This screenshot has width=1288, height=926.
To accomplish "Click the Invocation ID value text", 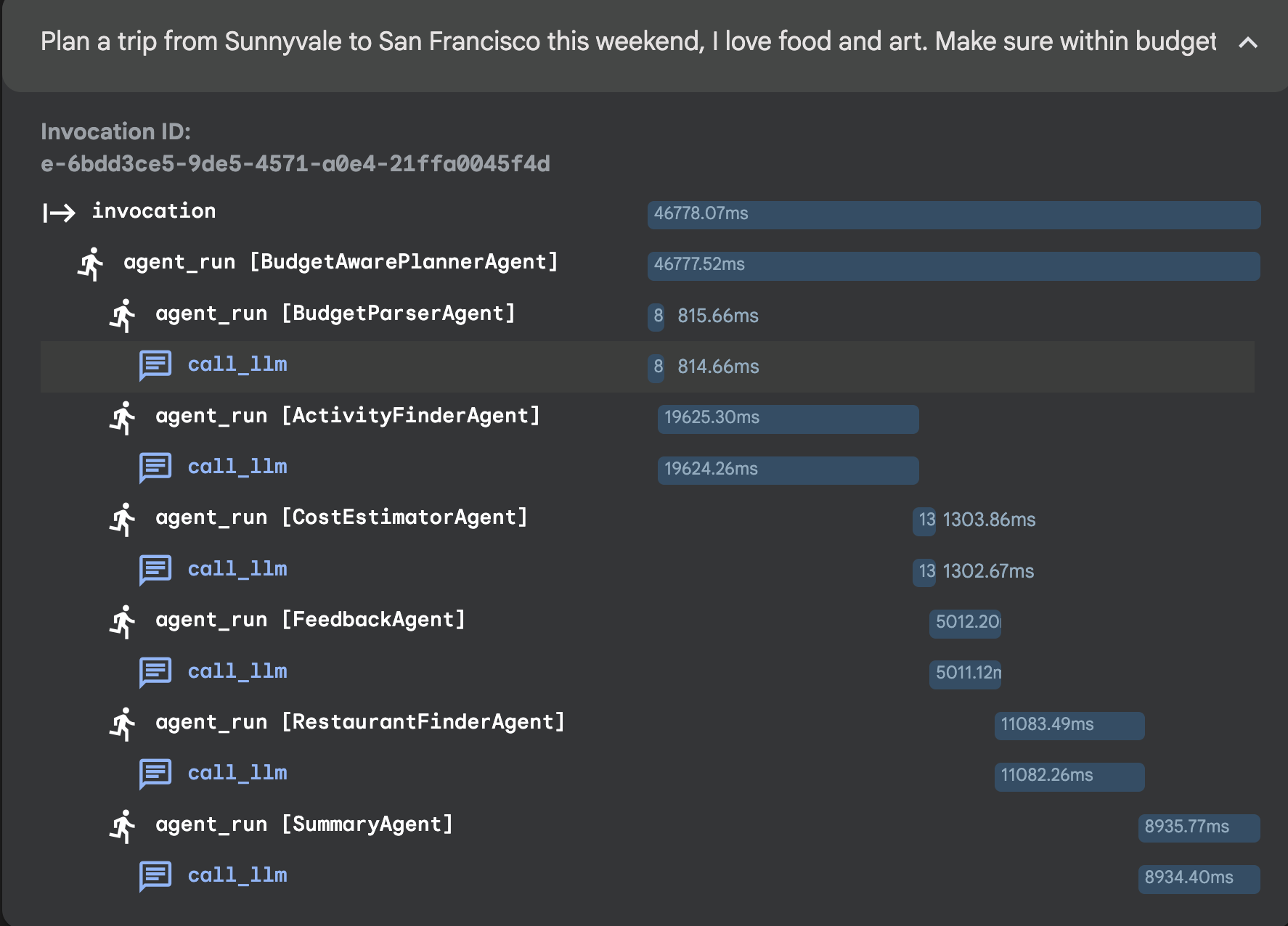I will point(295,164).
